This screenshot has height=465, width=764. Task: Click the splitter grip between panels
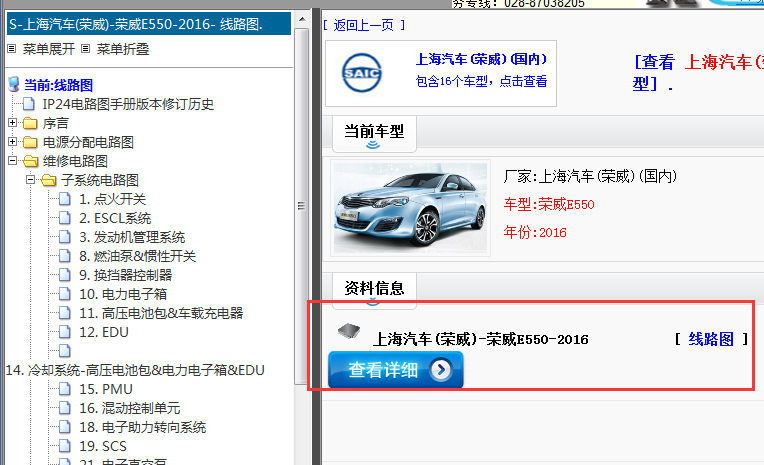click(301, 206)
